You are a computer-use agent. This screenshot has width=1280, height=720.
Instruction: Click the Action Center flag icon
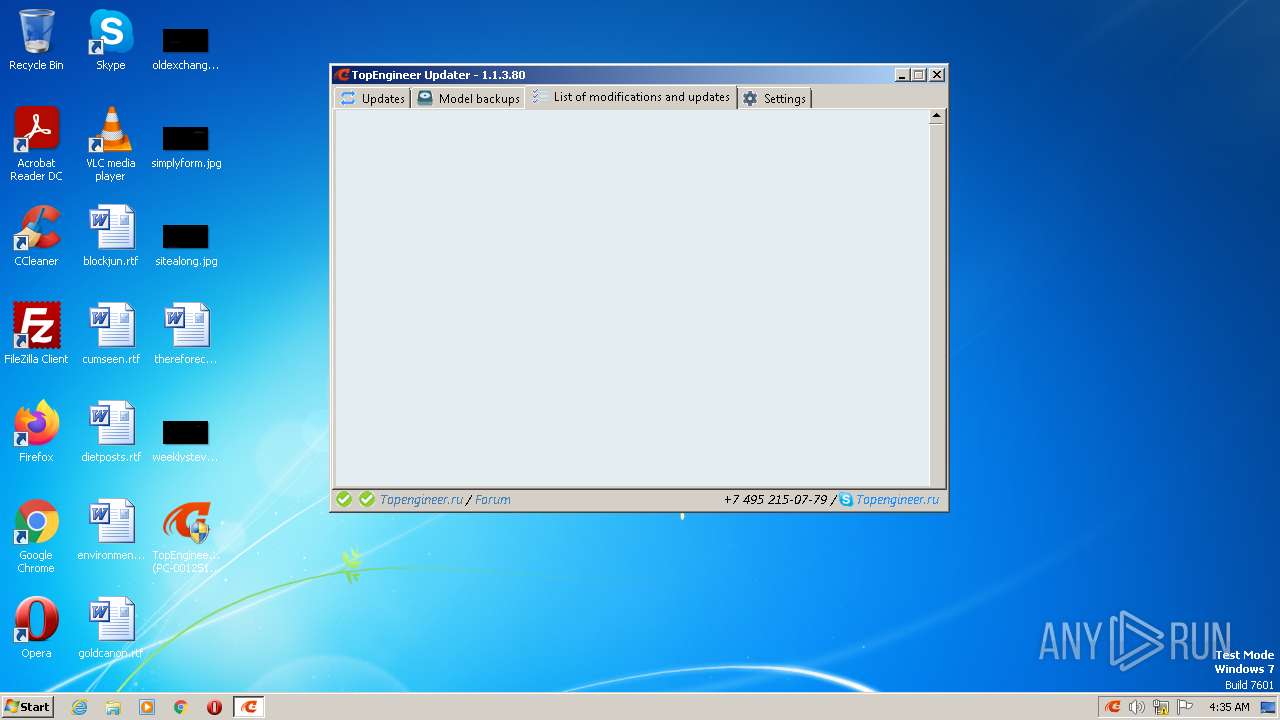point(1185,707)
